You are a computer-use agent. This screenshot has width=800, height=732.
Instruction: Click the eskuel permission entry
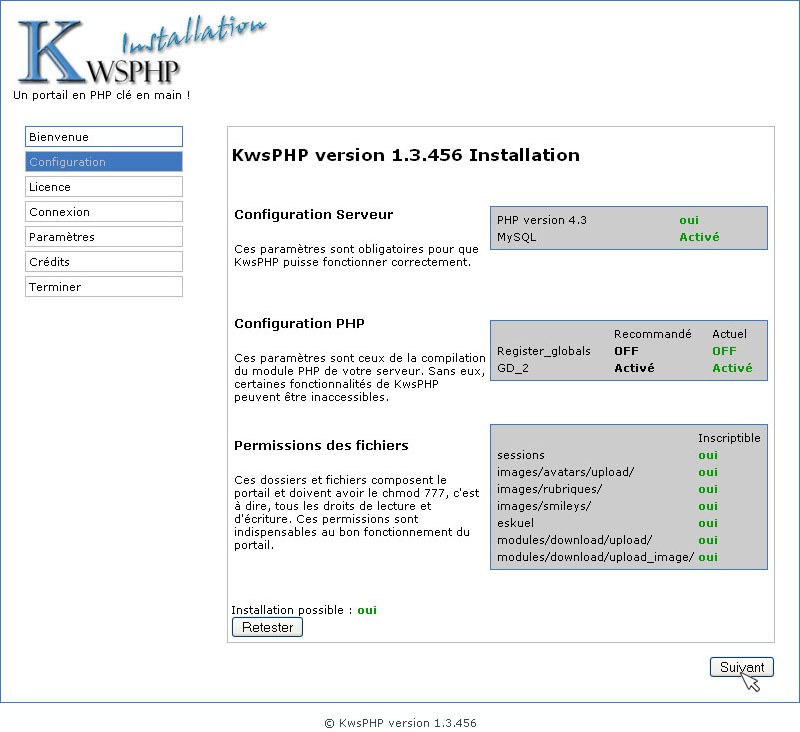coord(515,523)
